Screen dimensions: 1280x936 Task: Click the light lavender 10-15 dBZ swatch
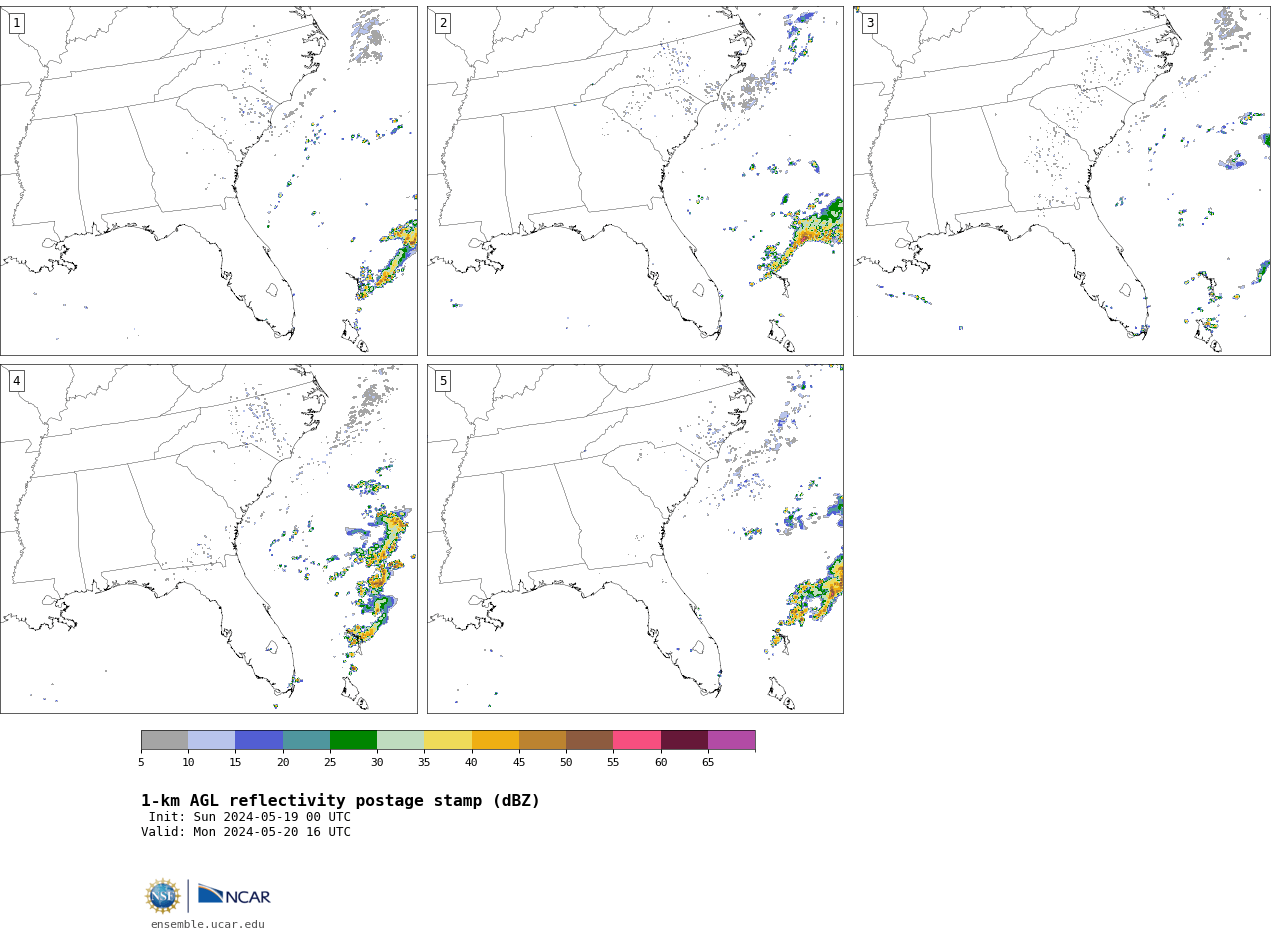[212, 740]
